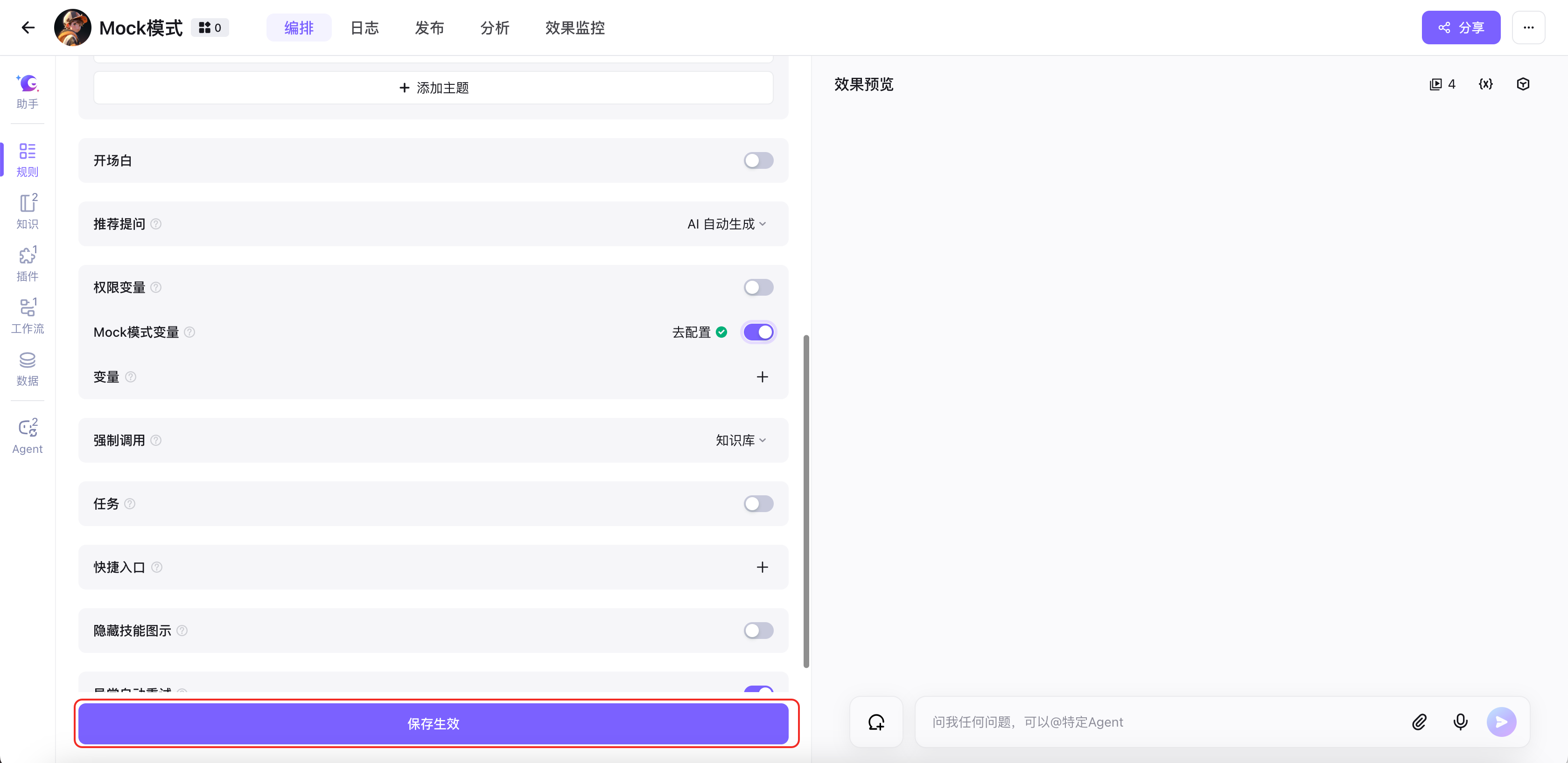1568x763 pixels.
Task: Disable the Mock模式变量 toggle
Action: click(758, 332)
